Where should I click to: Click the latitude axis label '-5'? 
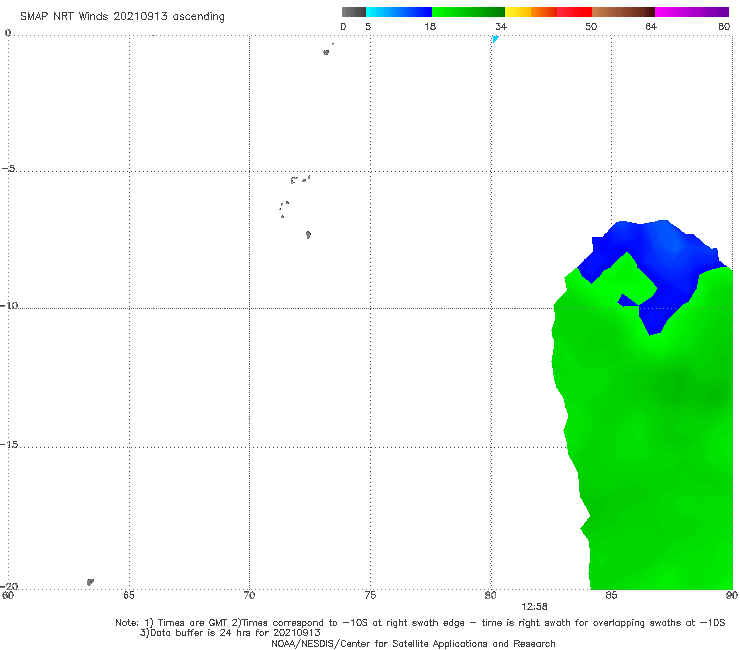(9, 169)
